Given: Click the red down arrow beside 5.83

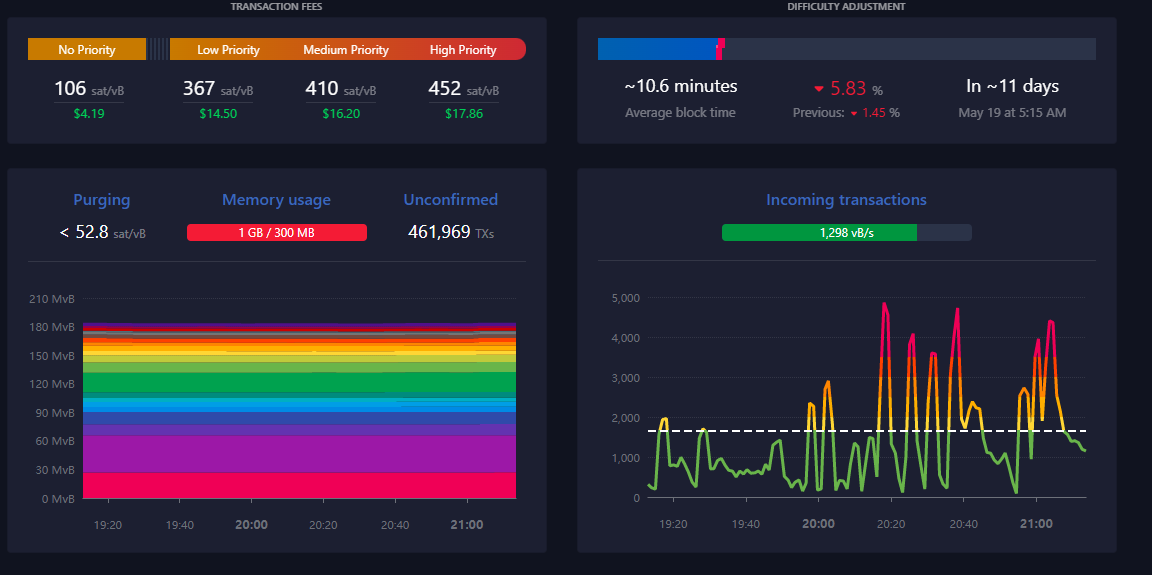Looking at the screenshot, I should click(x=818, y=90).
